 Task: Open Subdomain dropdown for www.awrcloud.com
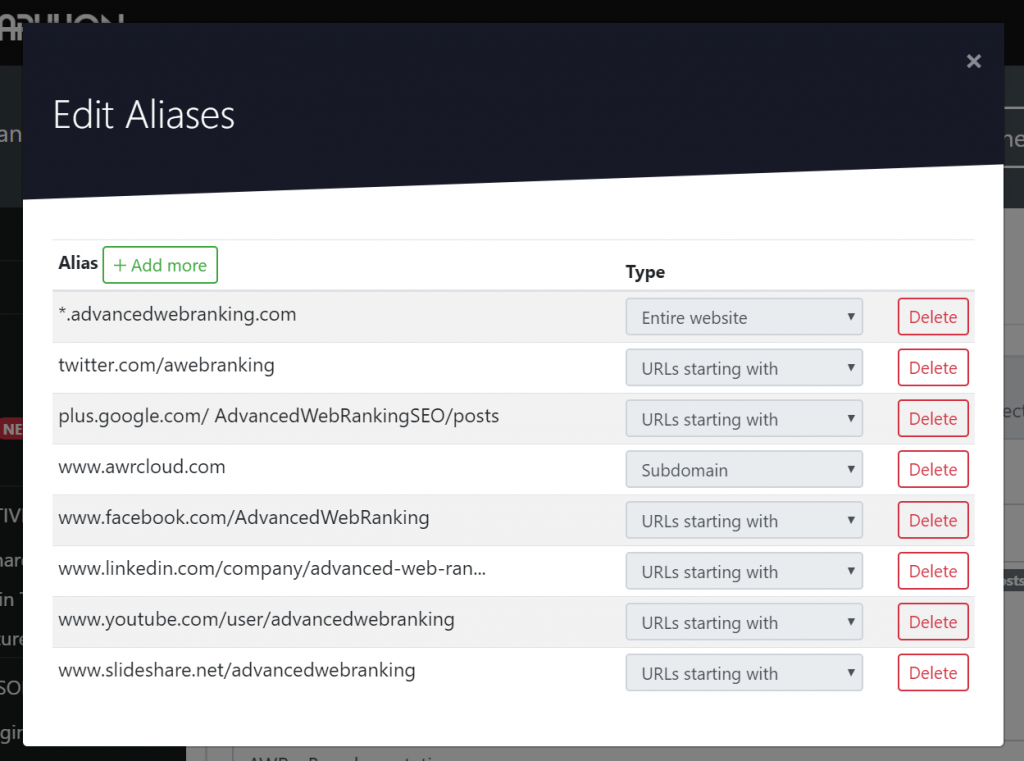click(744, 469)
